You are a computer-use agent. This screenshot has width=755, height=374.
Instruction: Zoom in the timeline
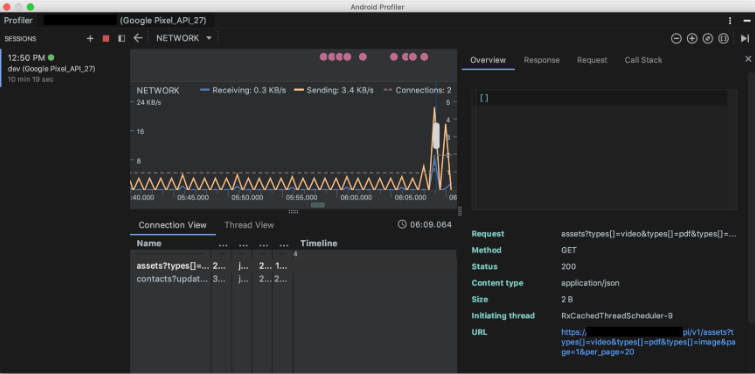(692, 39)
